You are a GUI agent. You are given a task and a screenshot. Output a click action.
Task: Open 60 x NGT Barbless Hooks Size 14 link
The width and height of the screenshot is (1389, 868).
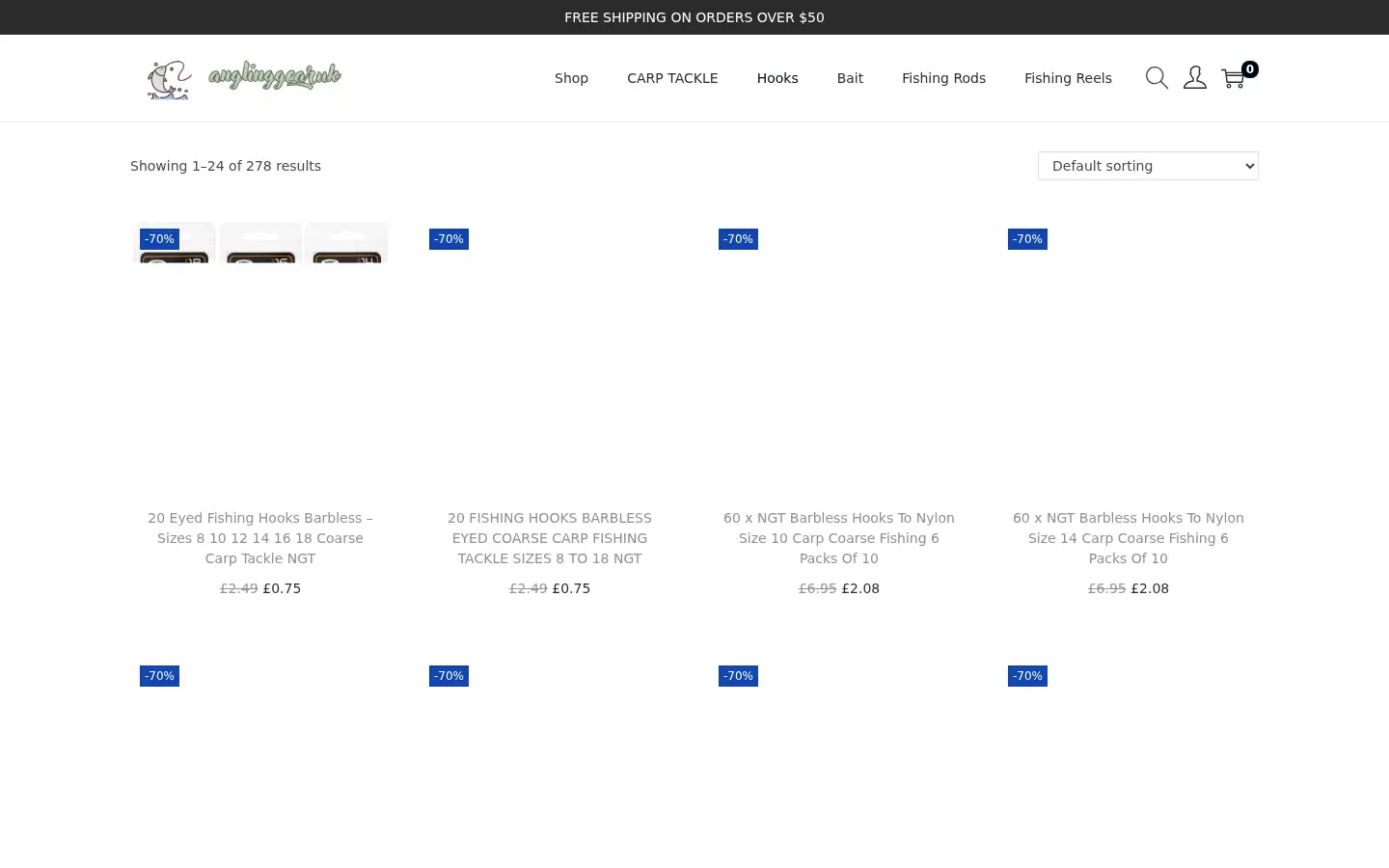point(1129,538)
